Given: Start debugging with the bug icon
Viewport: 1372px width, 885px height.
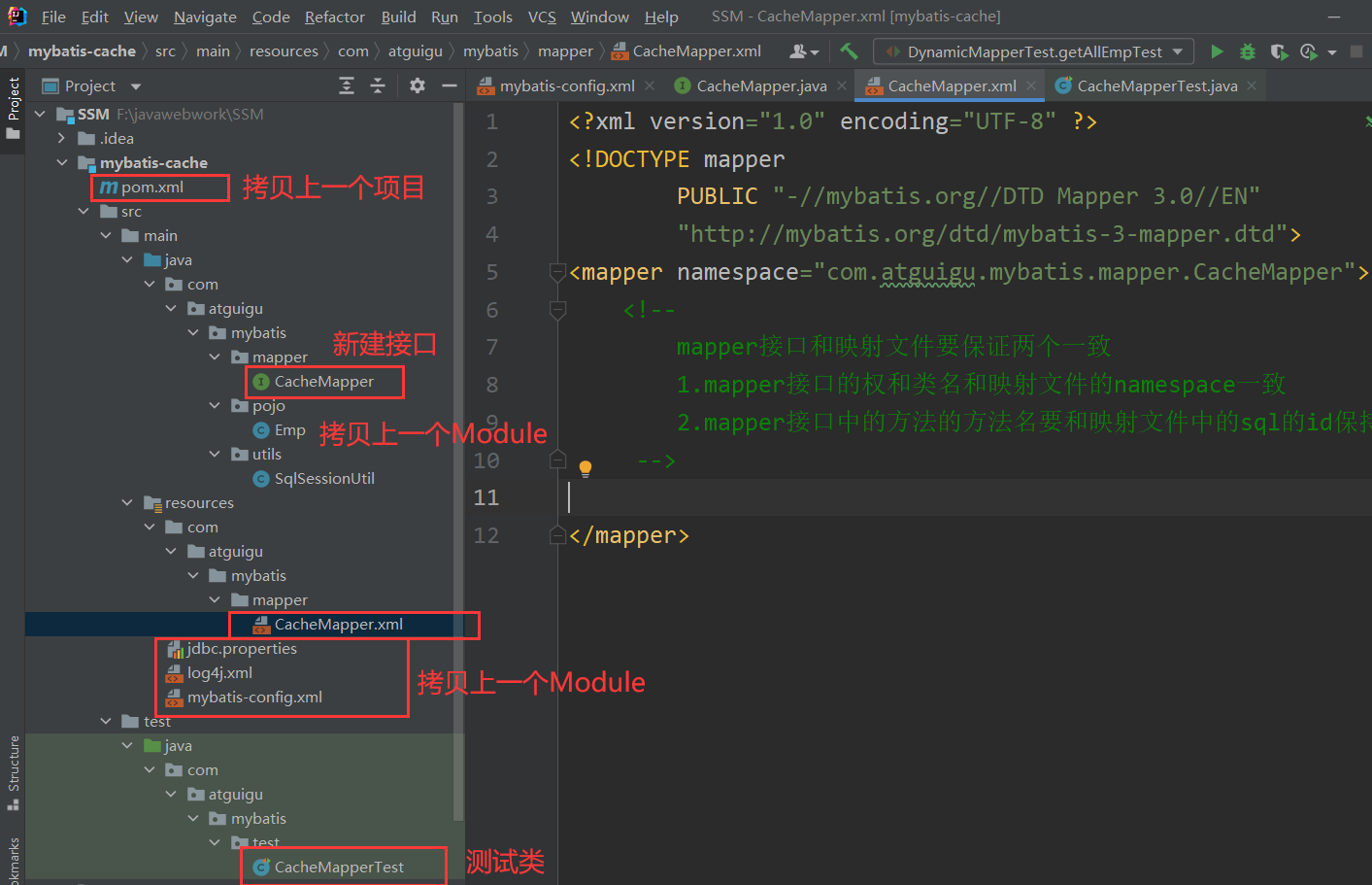Looking at the screenshot, I should pos(1248,51).
